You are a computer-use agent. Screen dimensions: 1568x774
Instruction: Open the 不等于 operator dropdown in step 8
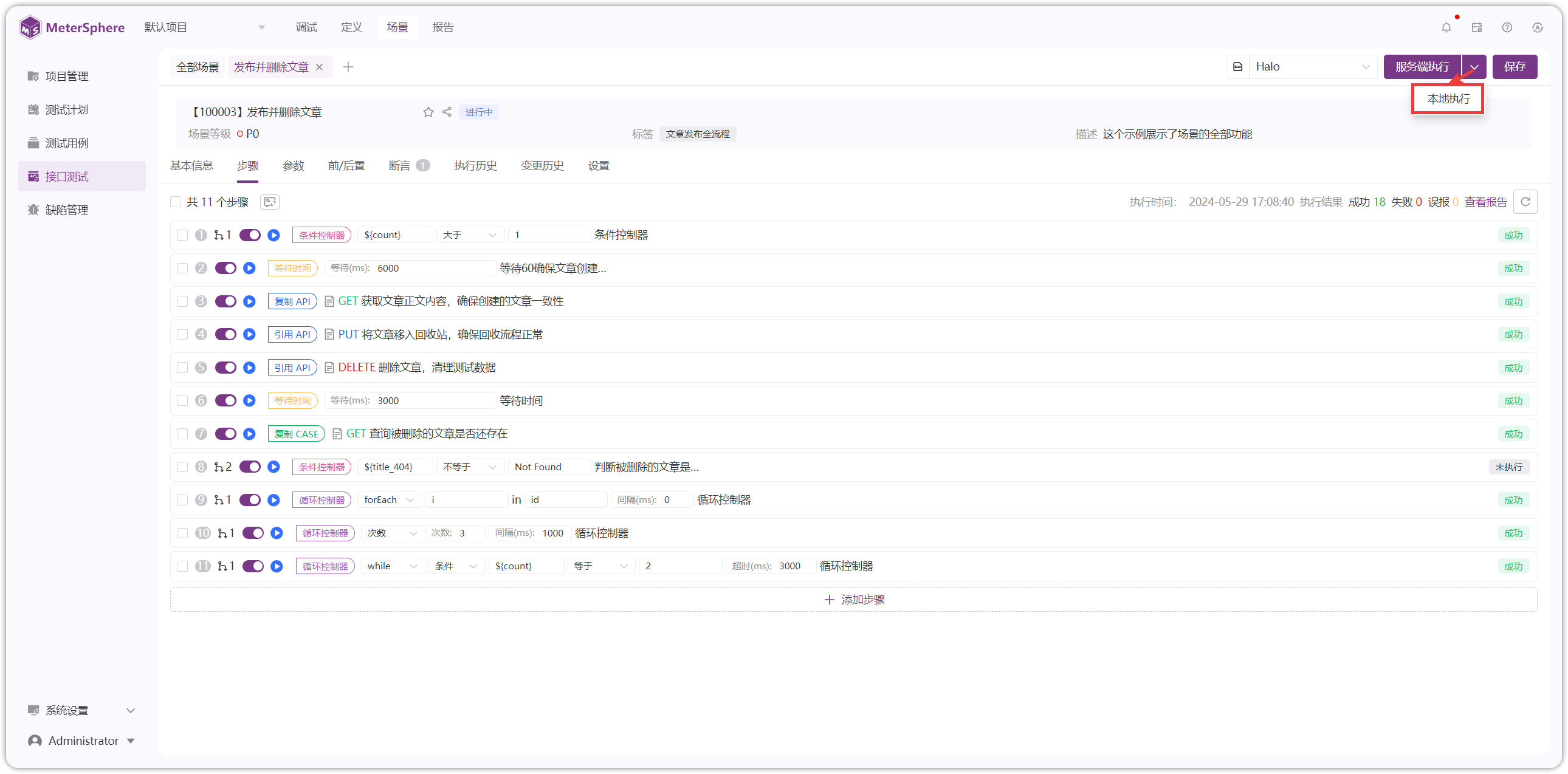click(469, 467)
